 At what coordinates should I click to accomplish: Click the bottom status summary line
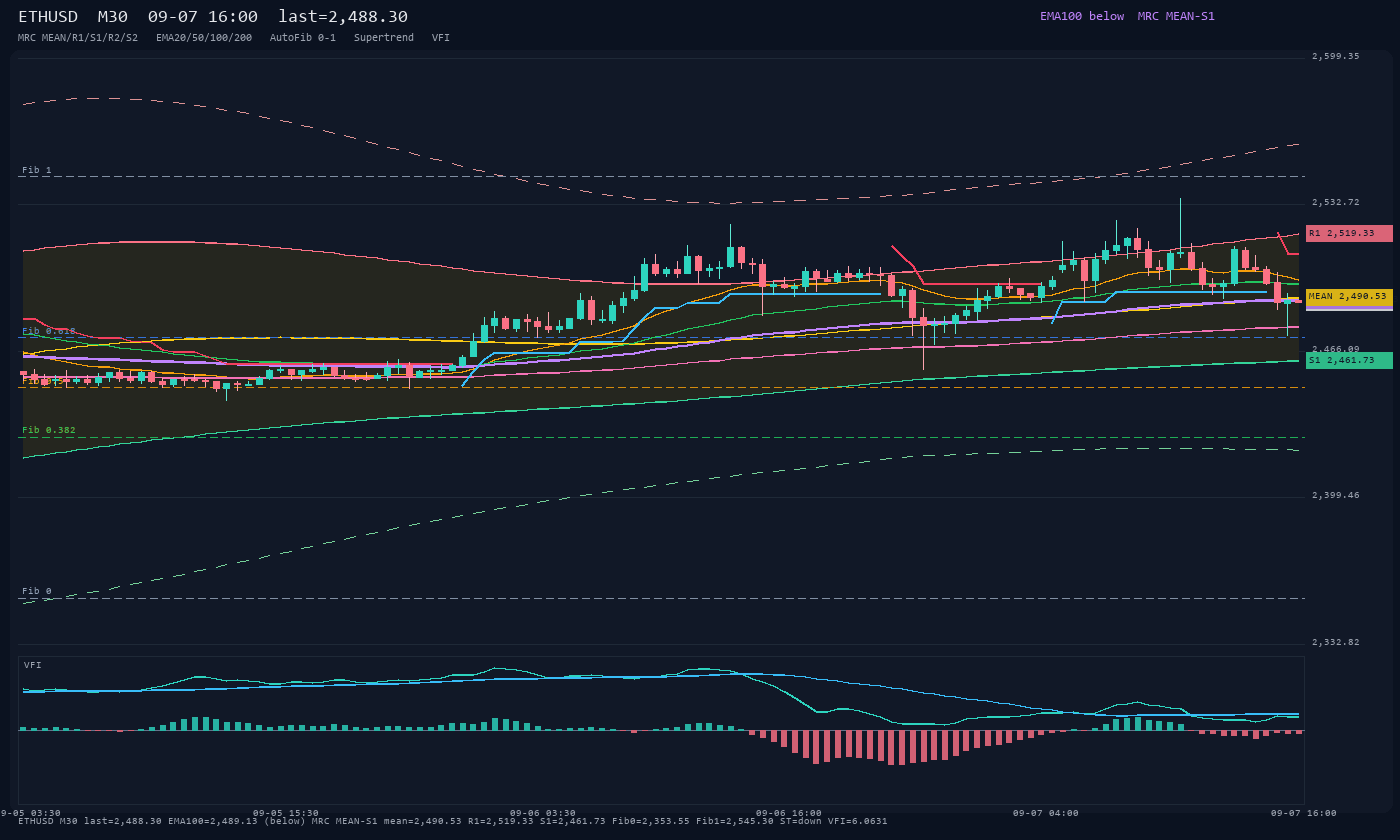(453, 821)
